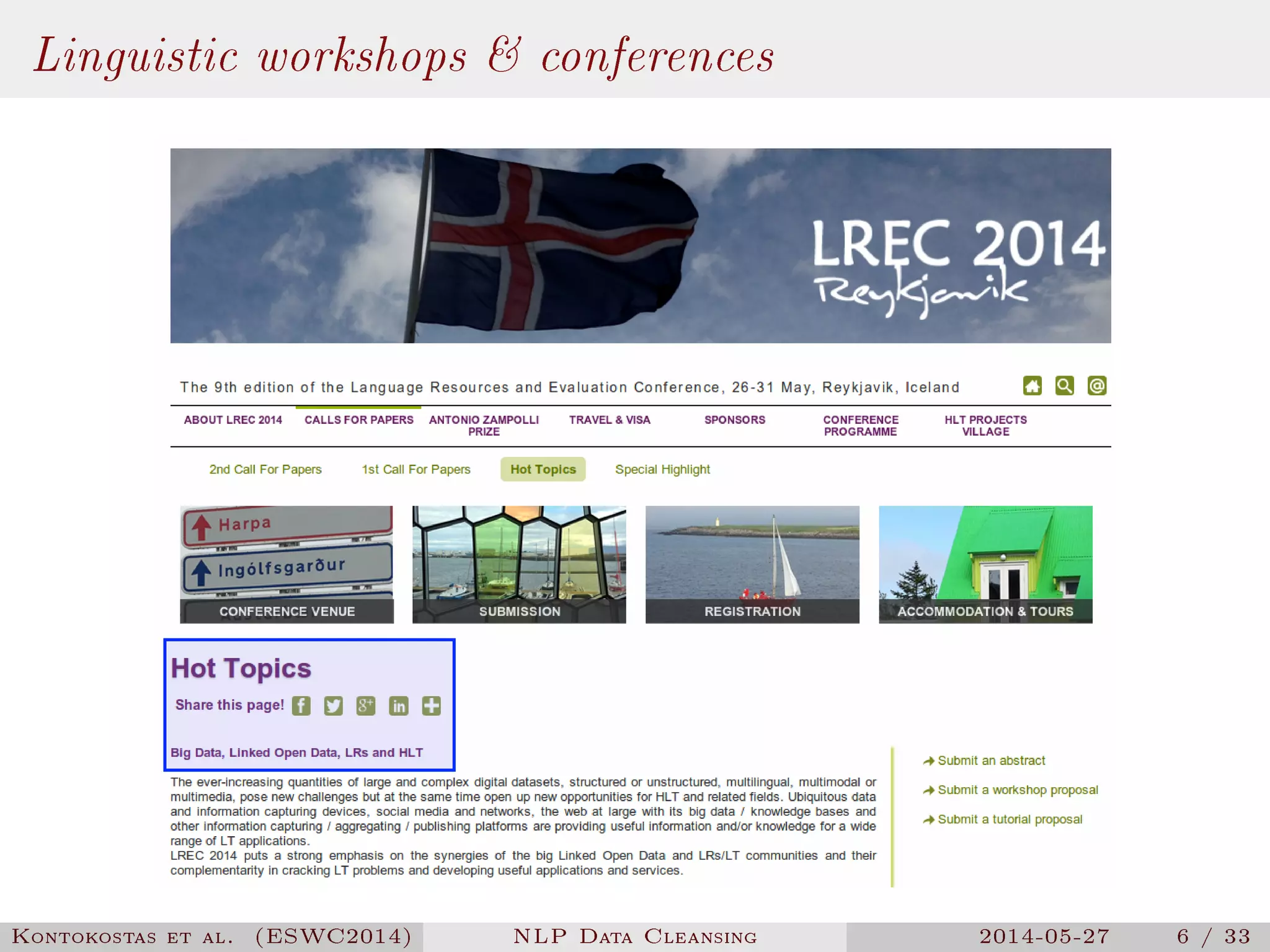Image resolution: width=1270 pixels, height=952 pixels.
Task: Open the Submission thumbnail
Action: [x=520, y=565]
